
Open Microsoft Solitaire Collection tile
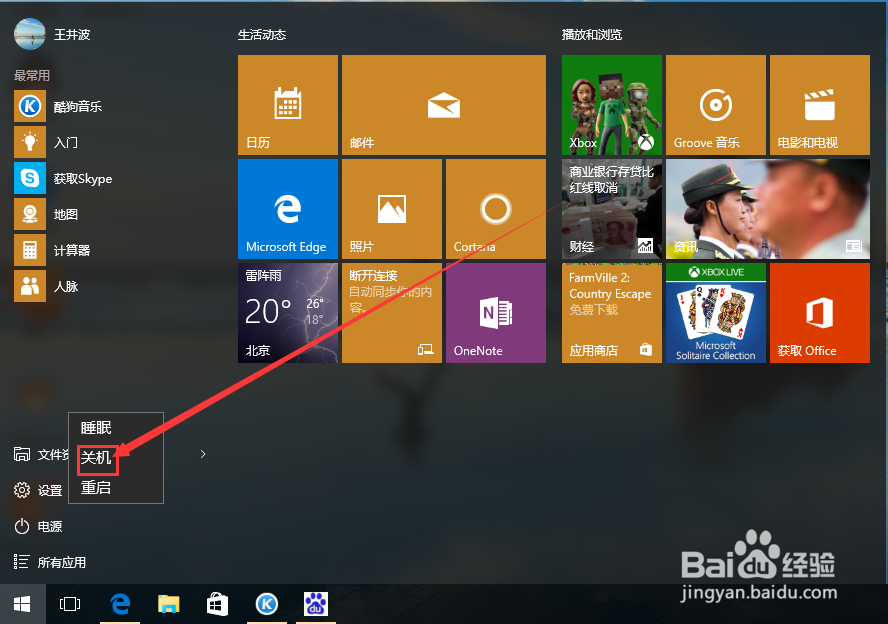[716, 313]
